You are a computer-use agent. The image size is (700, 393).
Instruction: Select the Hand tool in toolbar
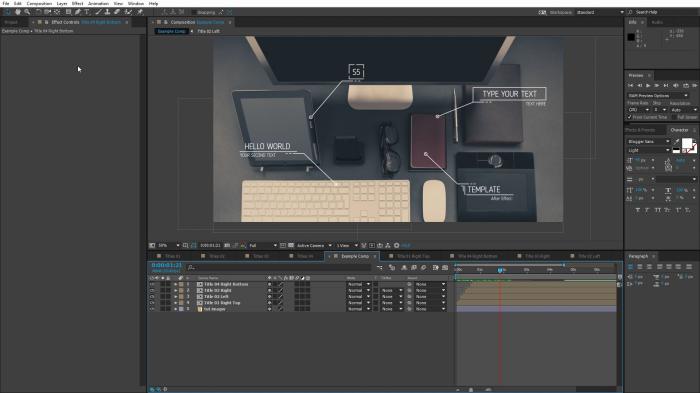[x=18, y=12]
